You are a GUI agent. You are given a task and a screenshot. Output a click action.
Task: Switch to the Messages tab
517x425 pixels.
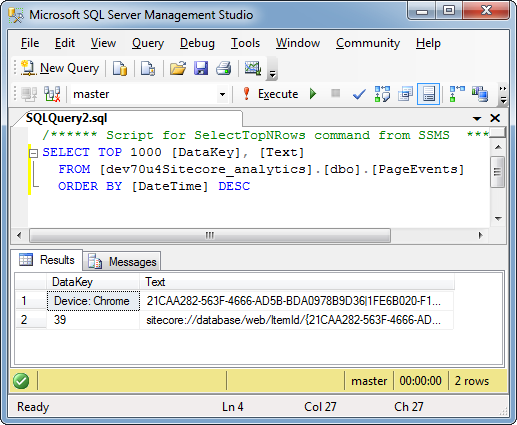(122, 262)
